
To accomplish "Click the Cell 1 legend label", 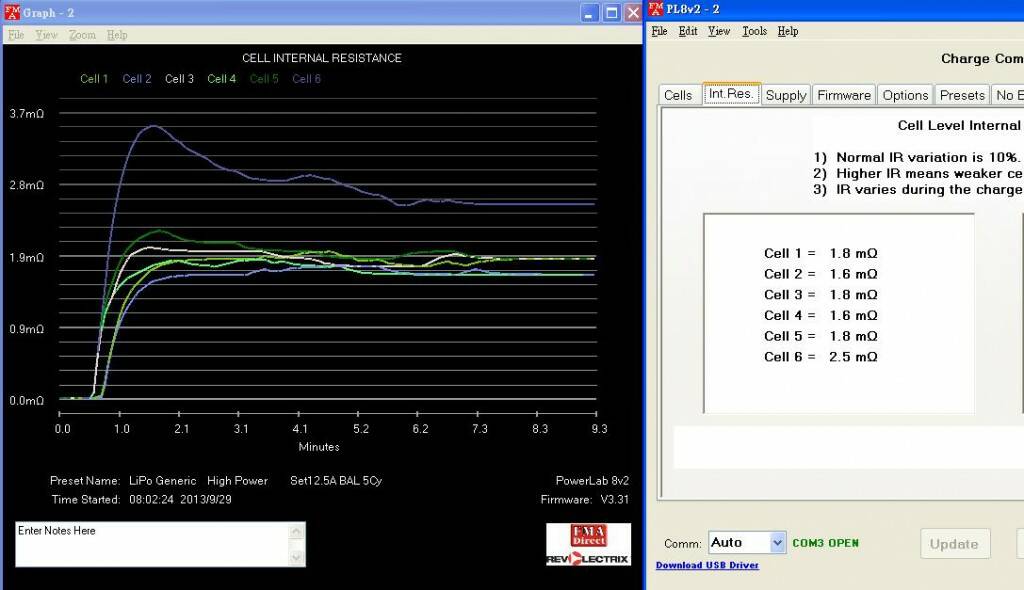I will point(94,78).
